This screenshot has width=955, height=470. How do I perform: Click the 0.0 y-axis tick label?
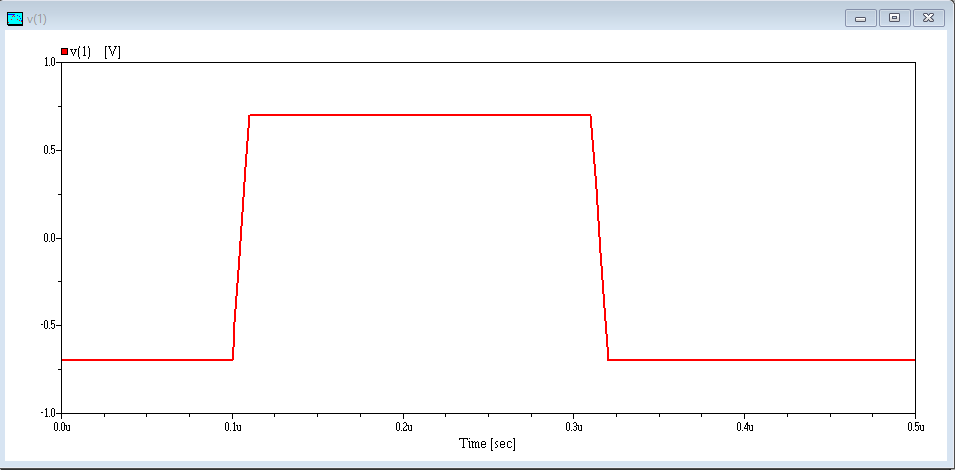pyautogui.click(x=49, y=238)
